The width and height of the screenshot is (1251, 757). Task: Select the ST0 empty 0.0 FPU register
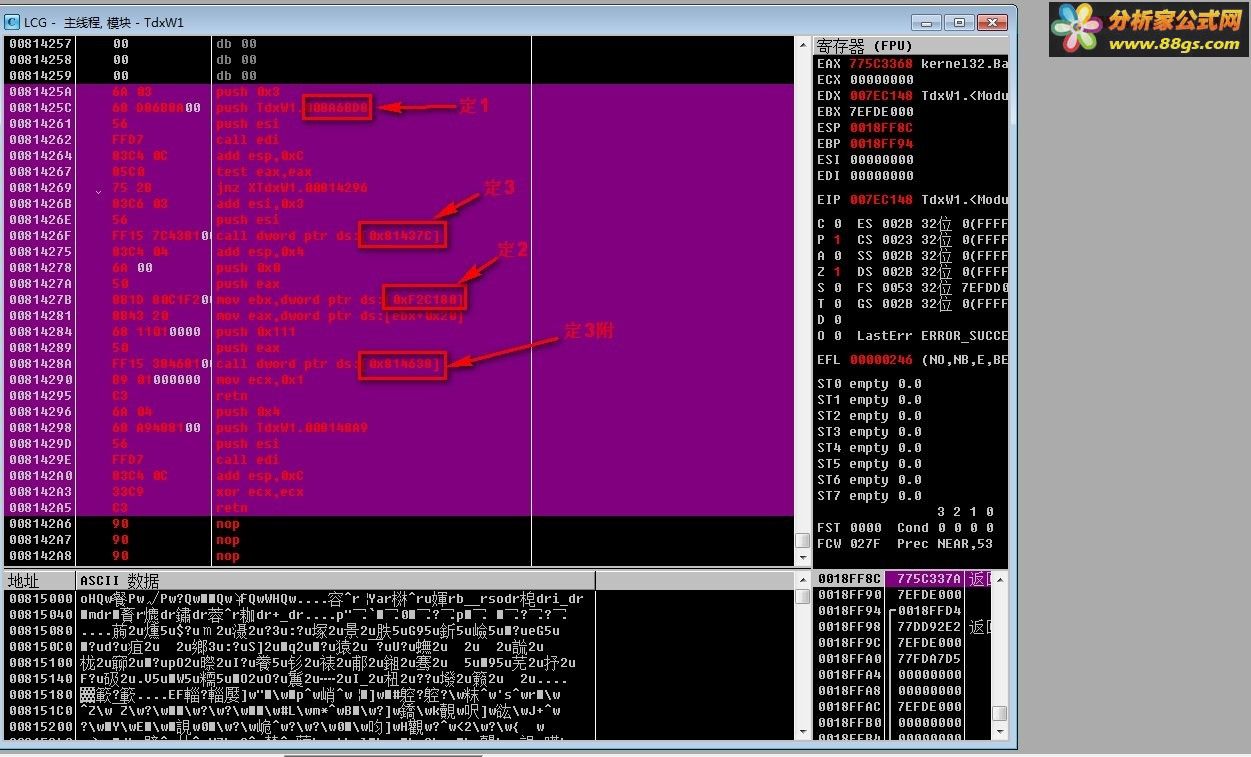pos(869,384)
